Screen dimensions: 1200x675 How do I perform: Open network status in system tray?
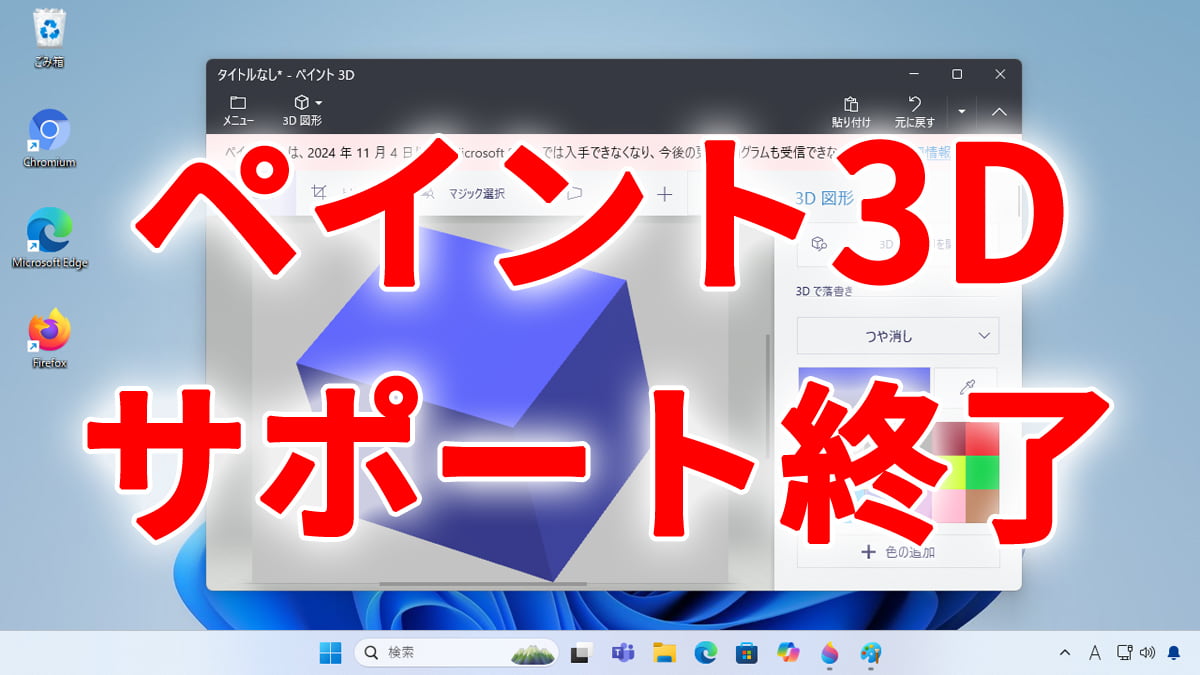(1124, 653)
